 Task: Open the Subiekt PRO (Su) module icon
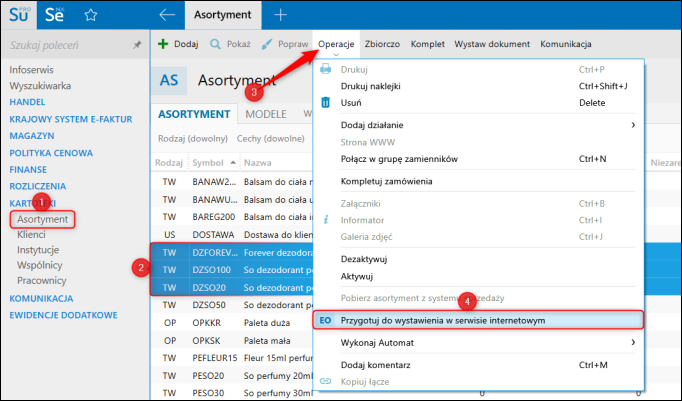[19, 14]
